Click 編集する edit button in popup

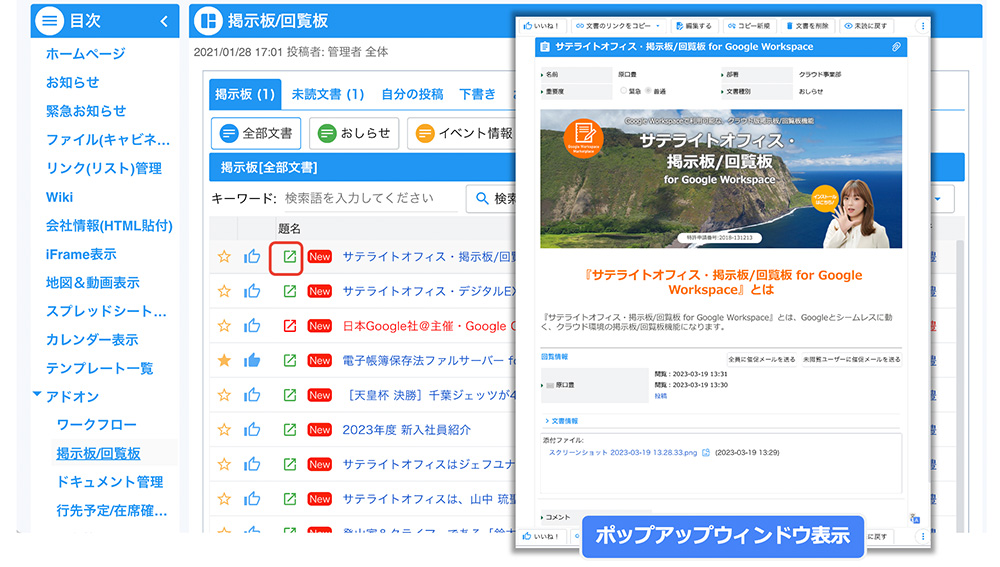click(695, 26)
